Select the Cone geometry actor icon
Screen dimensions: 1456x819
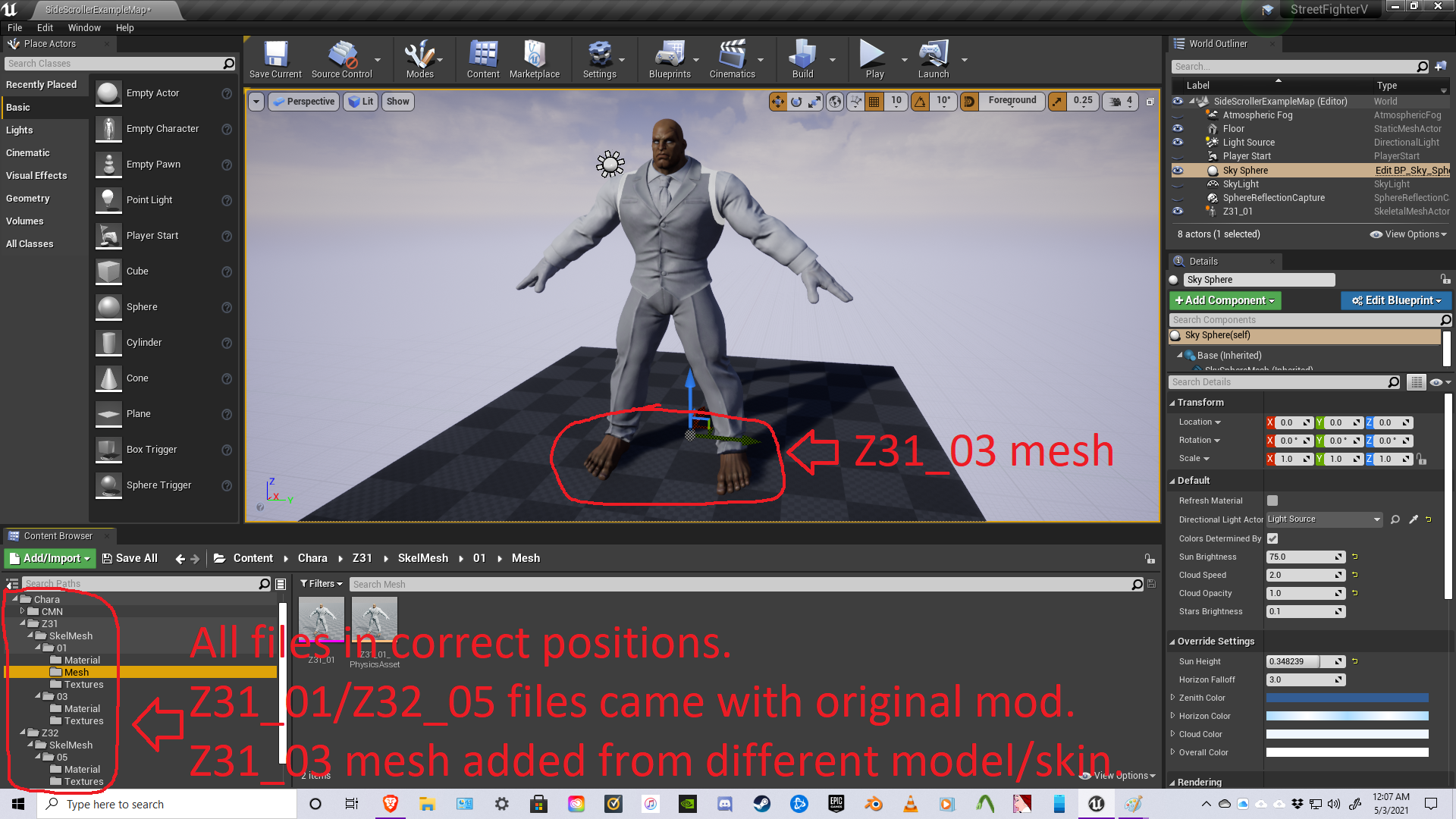coord(109,378)
